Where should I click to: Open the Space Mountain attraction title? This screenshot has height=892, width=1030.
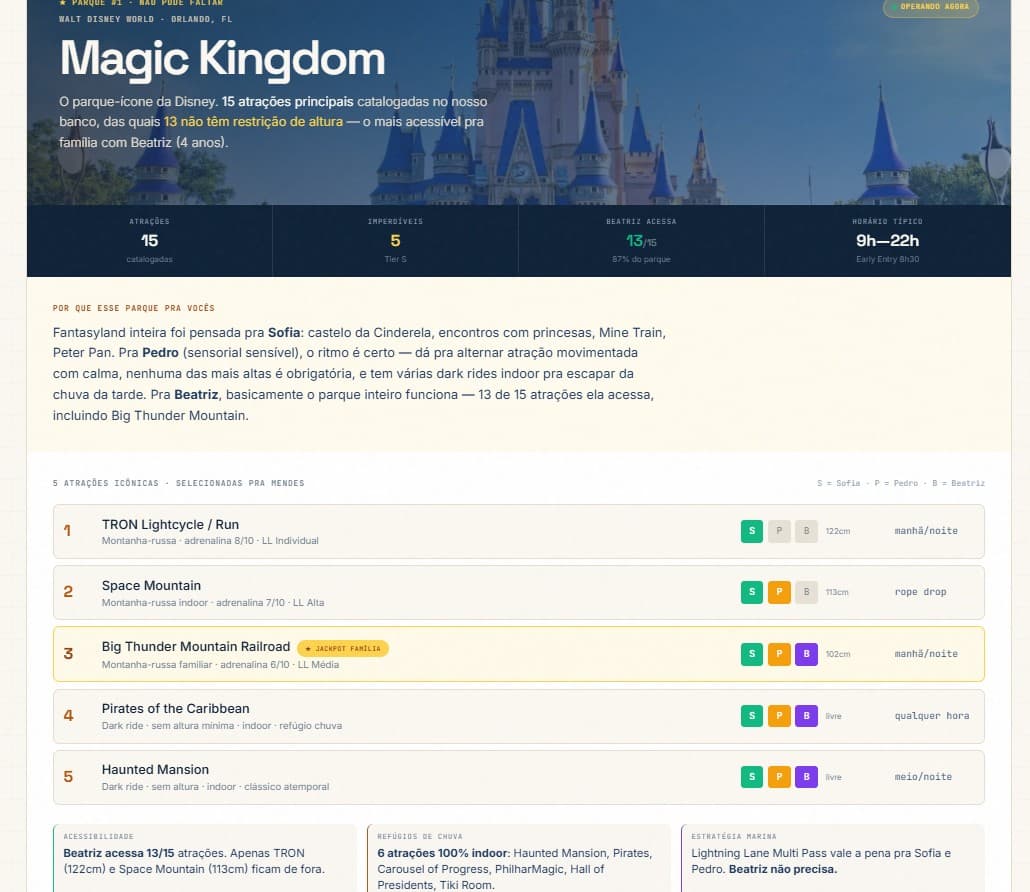(x=151, y=585)
